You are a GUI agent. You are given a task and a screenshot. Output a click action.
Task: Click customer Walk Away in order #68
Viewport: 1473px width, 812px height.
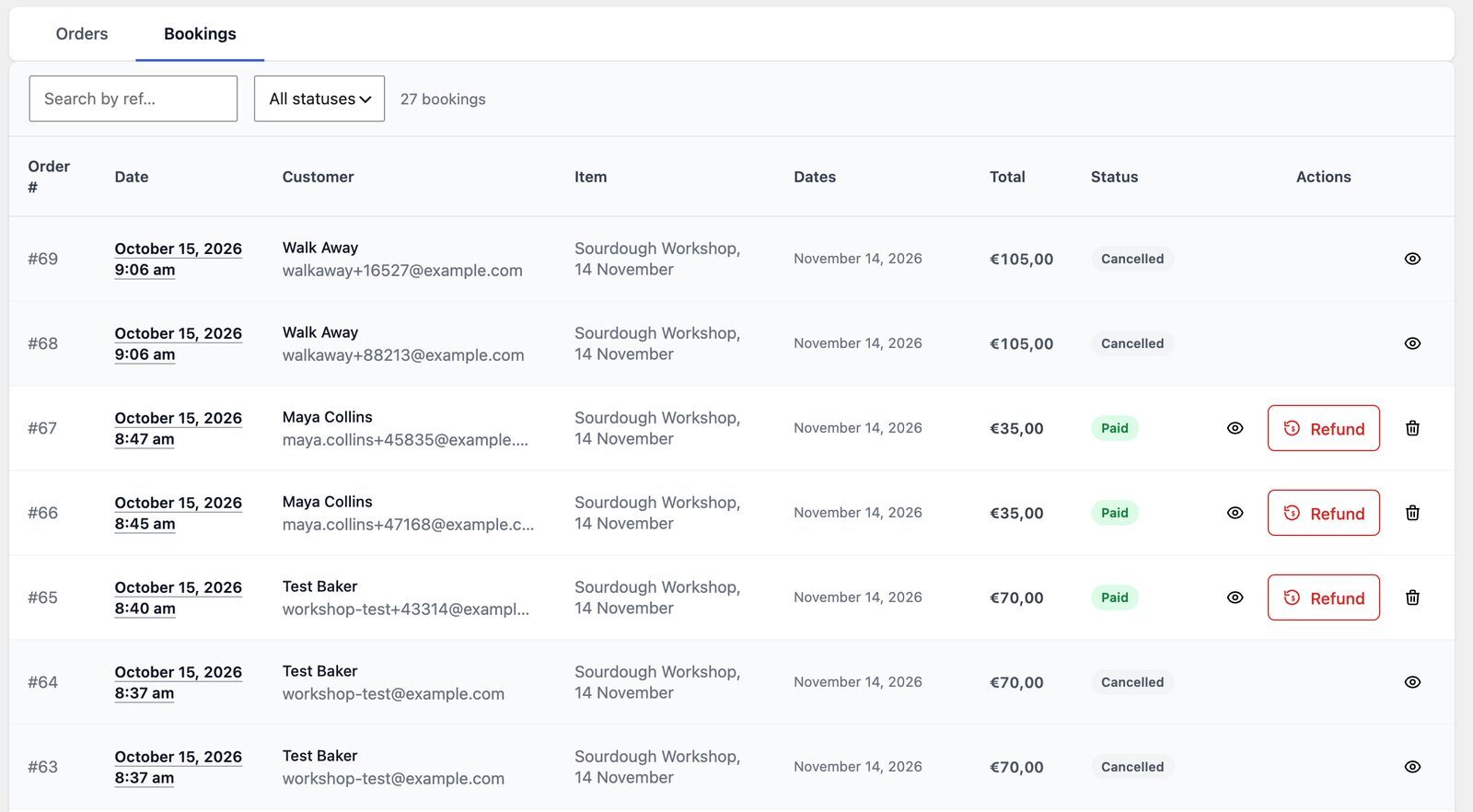click(x=320, y=332)
